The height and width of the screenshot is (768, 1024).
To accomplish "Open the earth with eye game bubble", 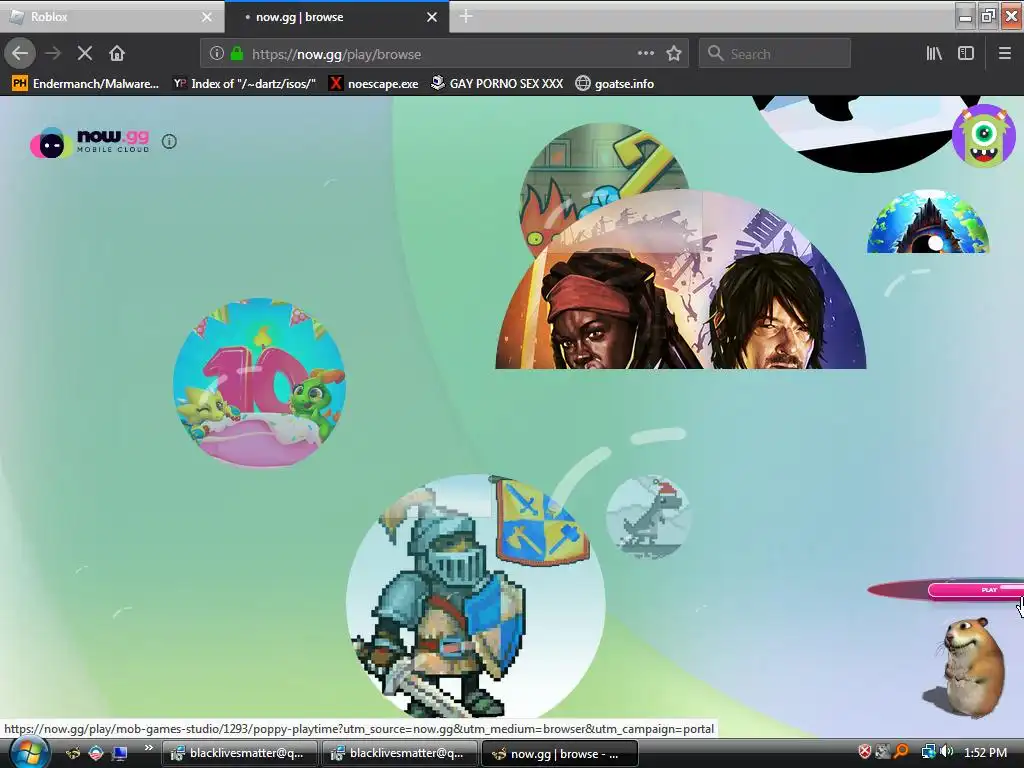I will (928, 222).
